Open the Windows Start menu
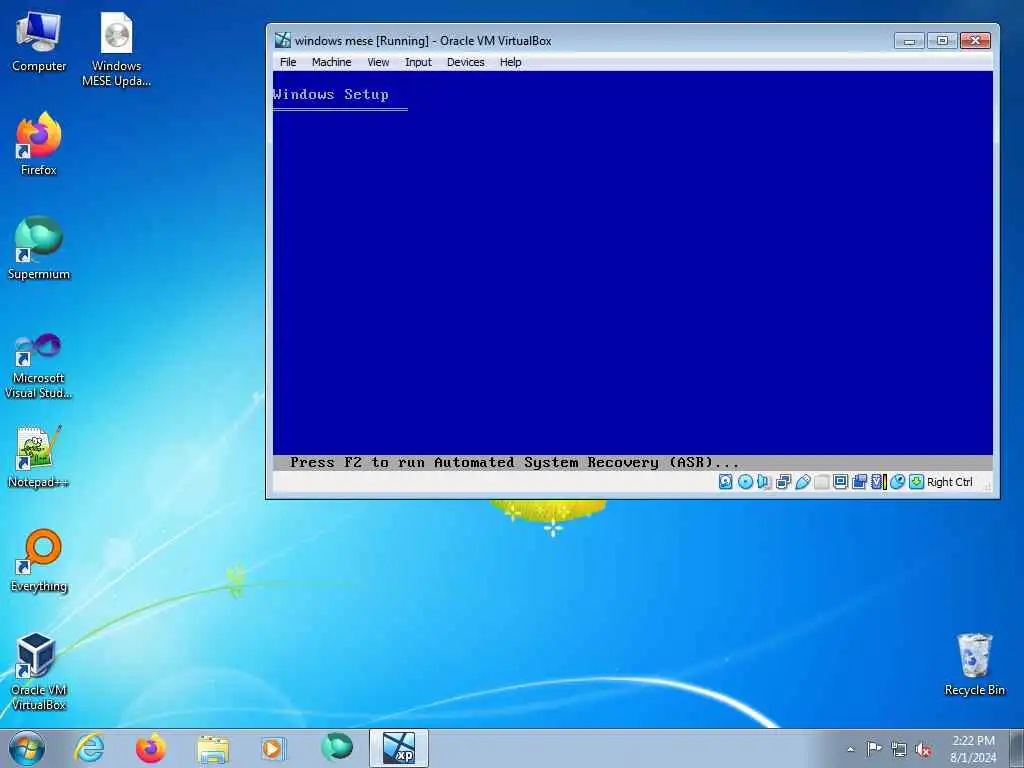The image size is (1024, 768). point(27,748)
